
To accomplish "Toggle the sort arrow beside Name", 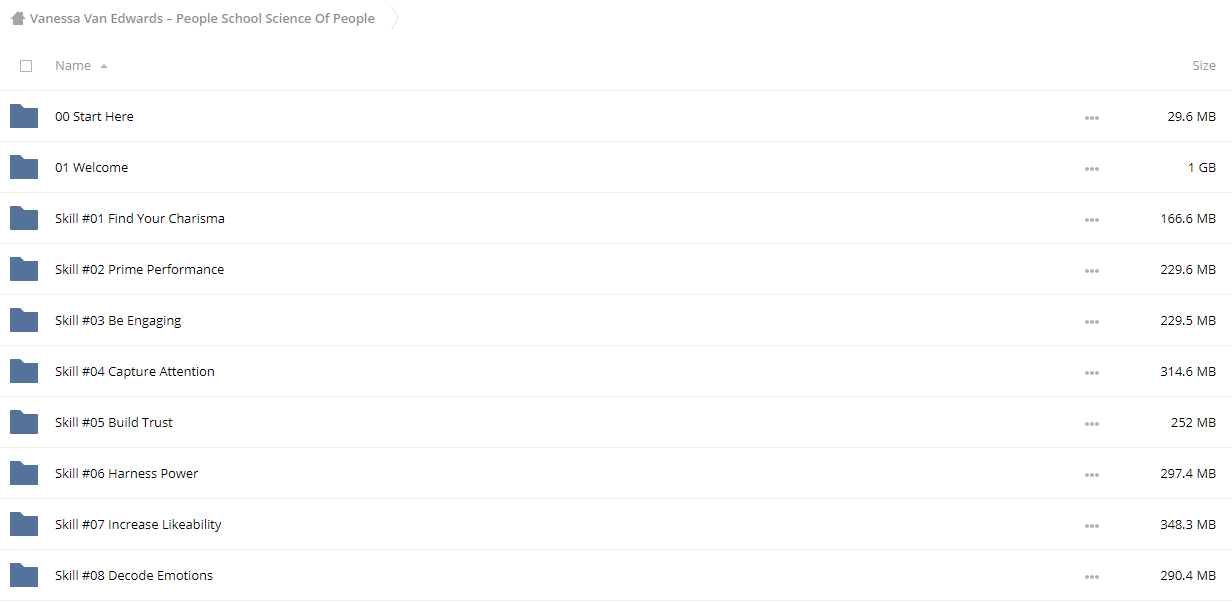I will pos(104,66).
